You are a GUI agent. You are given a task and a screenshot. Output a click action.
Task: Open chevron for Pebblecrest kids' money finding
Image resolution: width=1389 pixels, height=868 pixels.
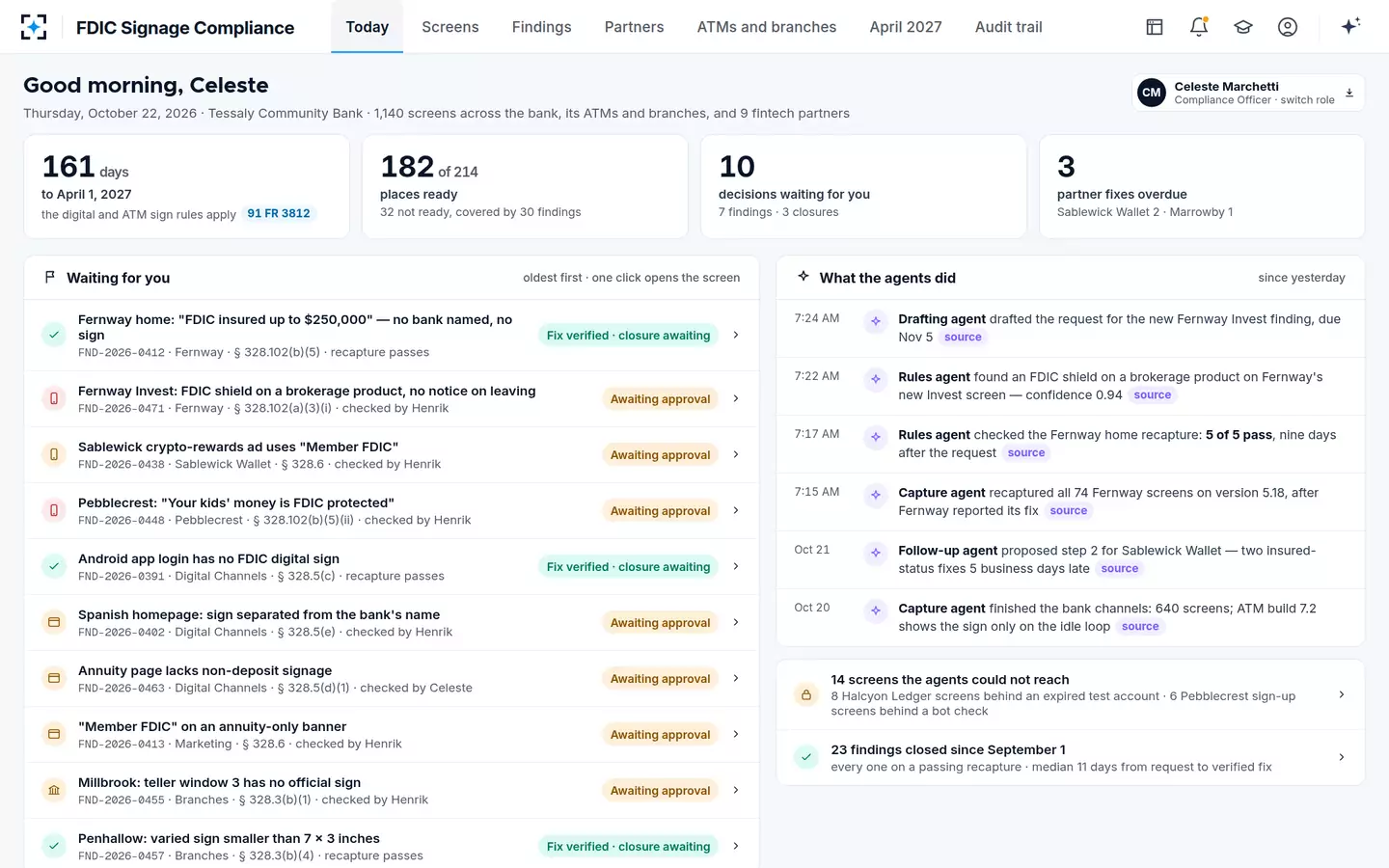736,510
